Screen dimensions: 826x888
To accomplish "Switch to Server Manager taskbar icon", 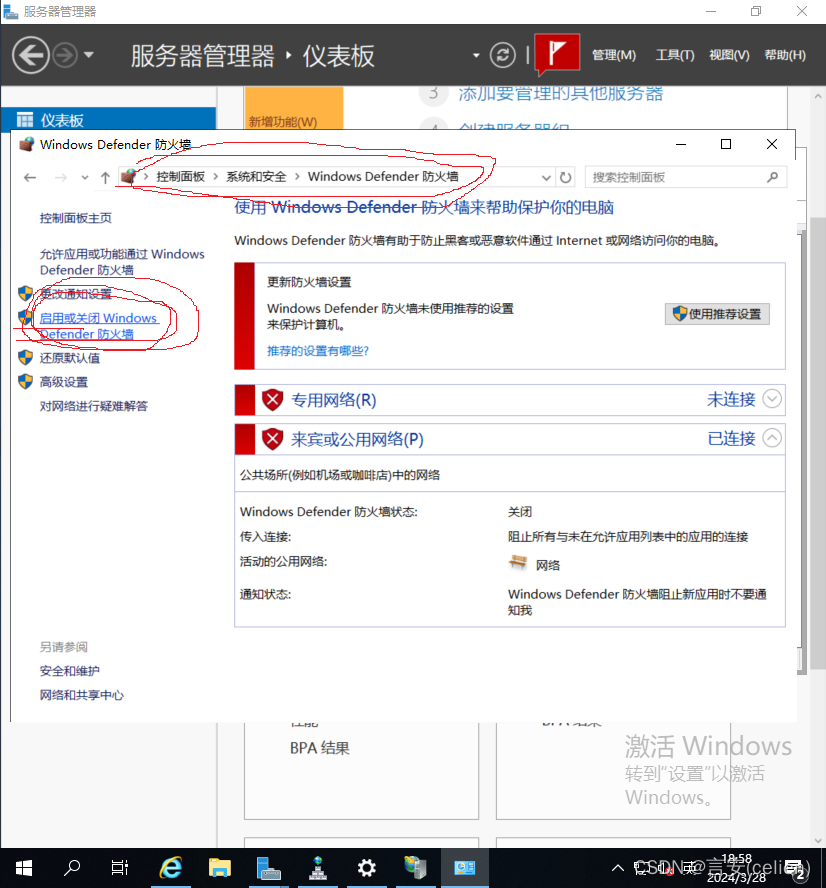I will [268, 868].
